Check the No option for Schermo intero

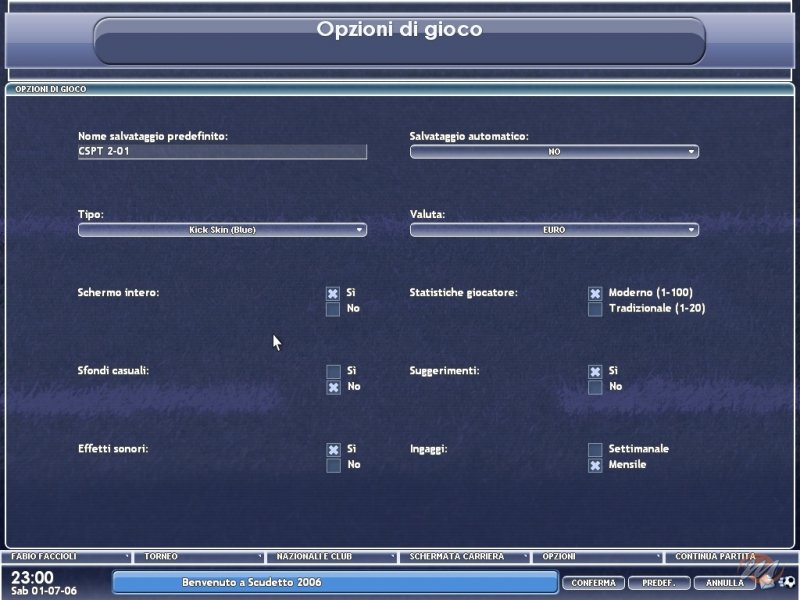332,308
